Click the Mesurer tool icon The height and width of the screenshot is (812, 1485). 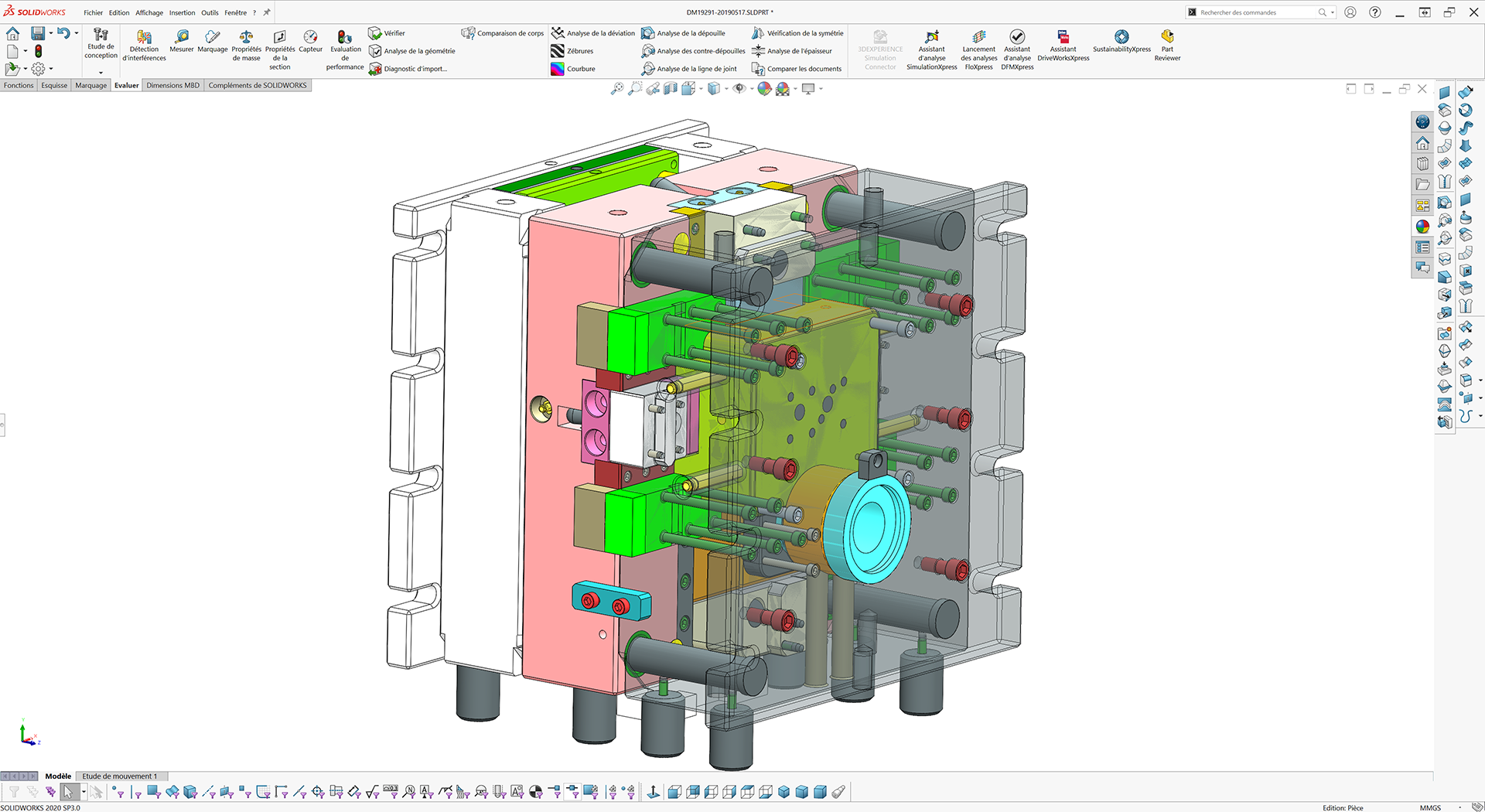click(x=182, y=37)
